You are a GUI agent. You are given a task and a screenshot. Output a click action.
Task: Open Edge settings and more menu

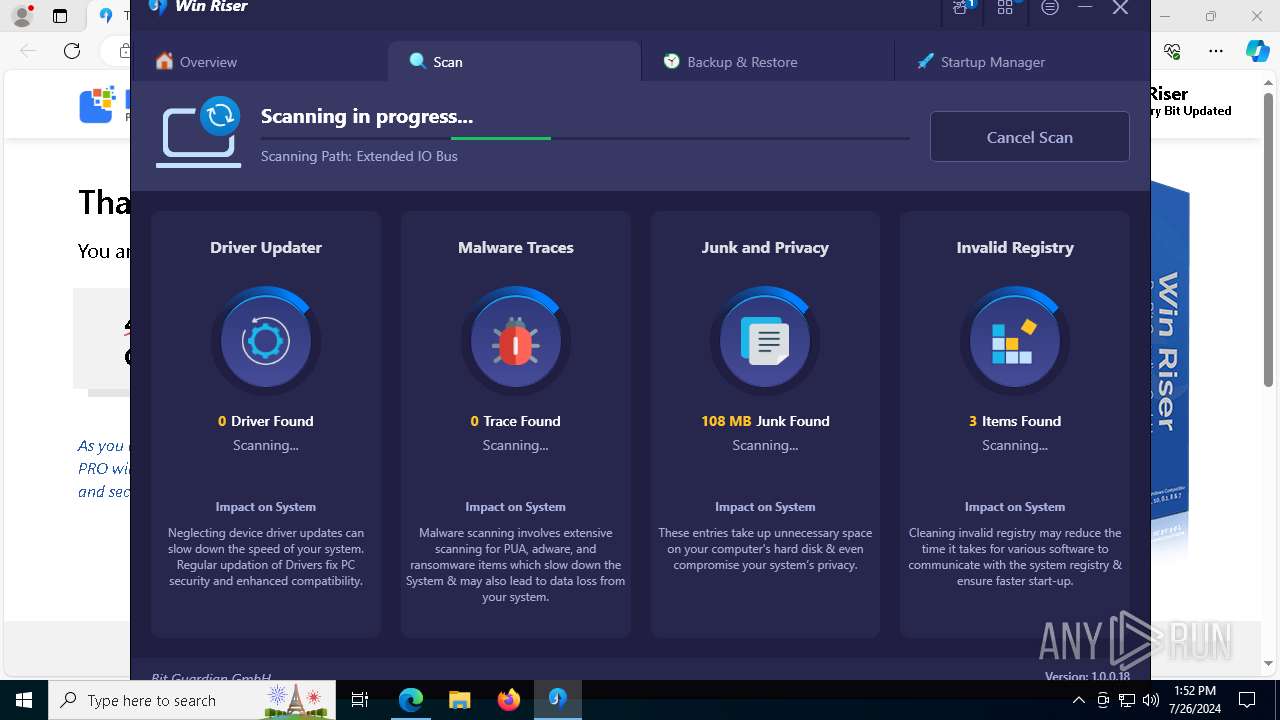[1215, 51]
